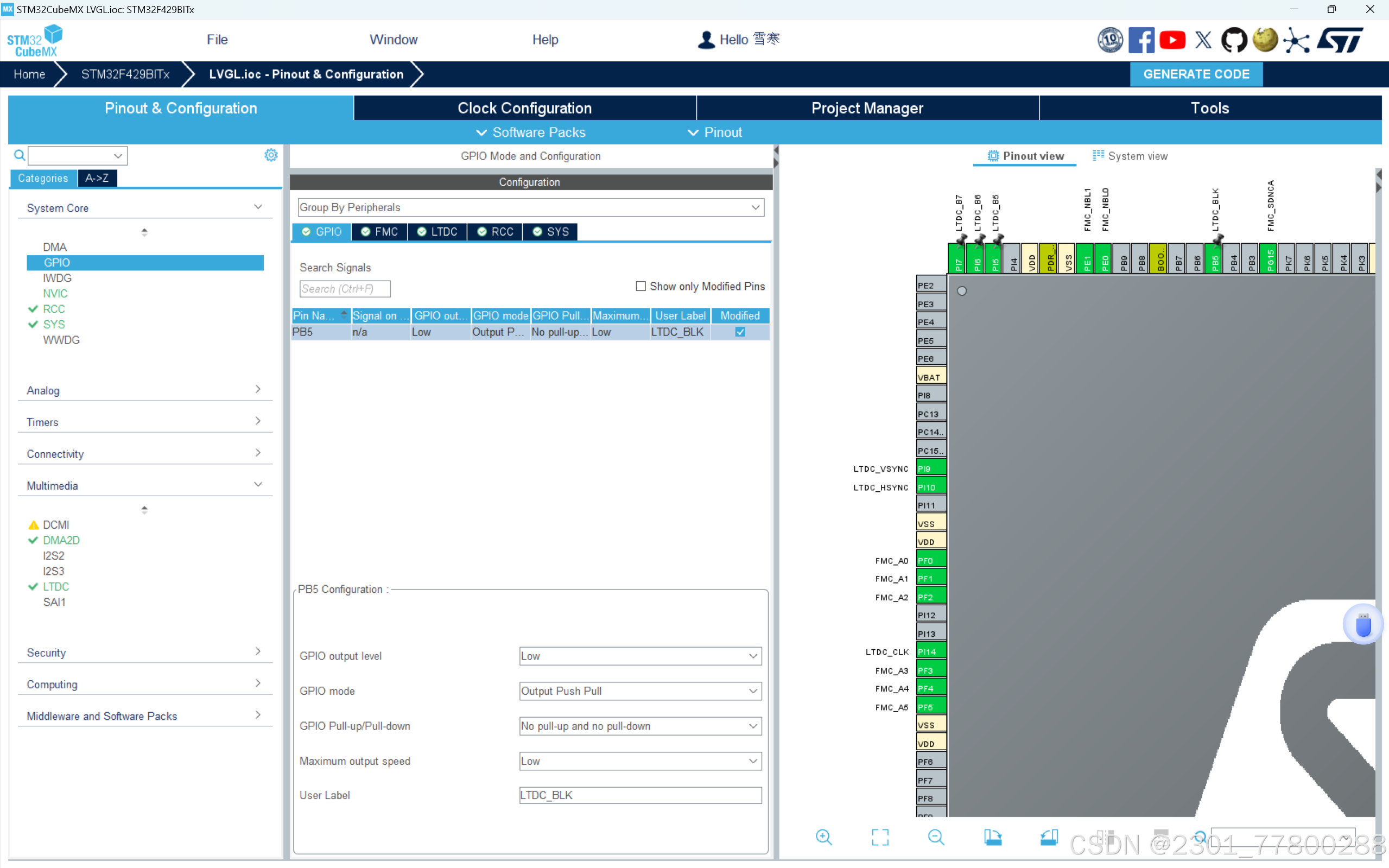Open the ST YouTube channel icon
The image size is (1389, 868).
(x=1172, y=40)
